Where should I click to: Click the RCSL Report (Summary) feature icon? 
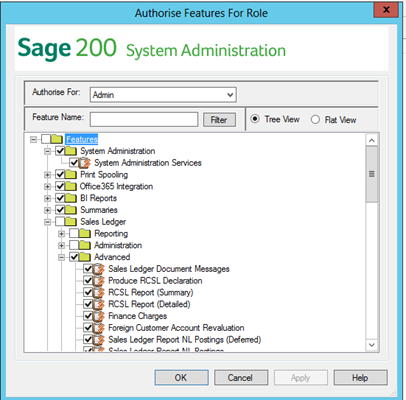pyautogui.click(x=99, y=292)
